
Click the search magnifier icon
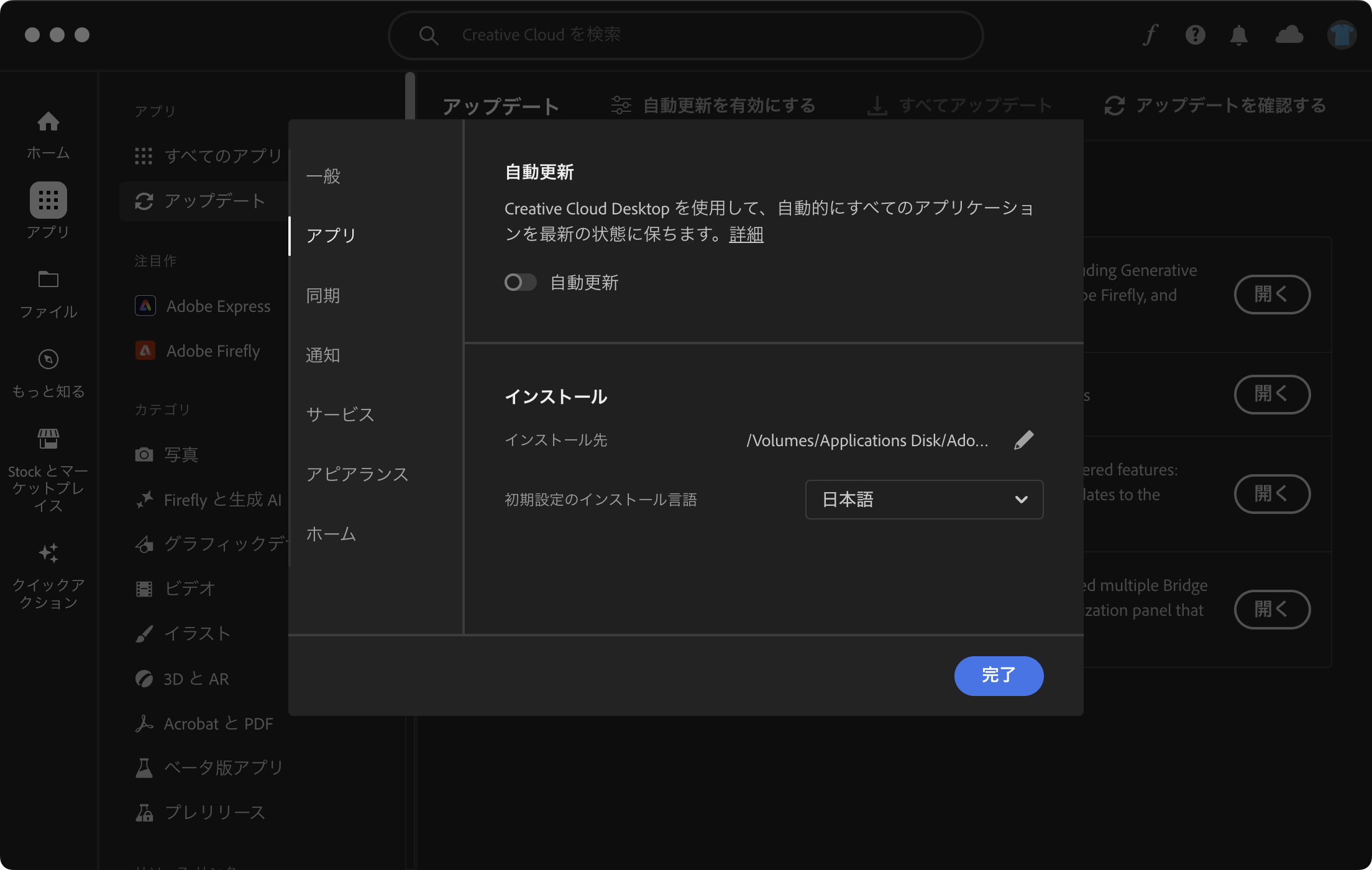pyautogui.click(x=429, y=35)
